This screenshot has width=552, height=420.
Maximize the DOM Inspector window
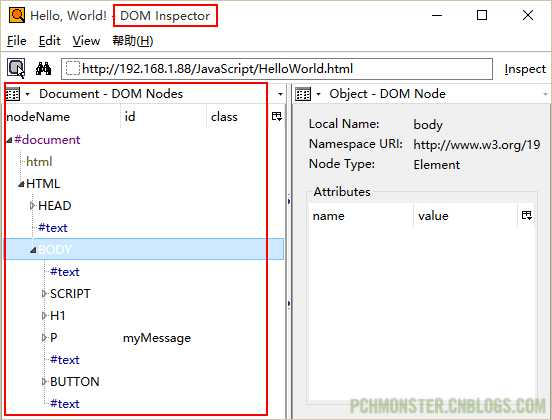(x=482, y=15)
